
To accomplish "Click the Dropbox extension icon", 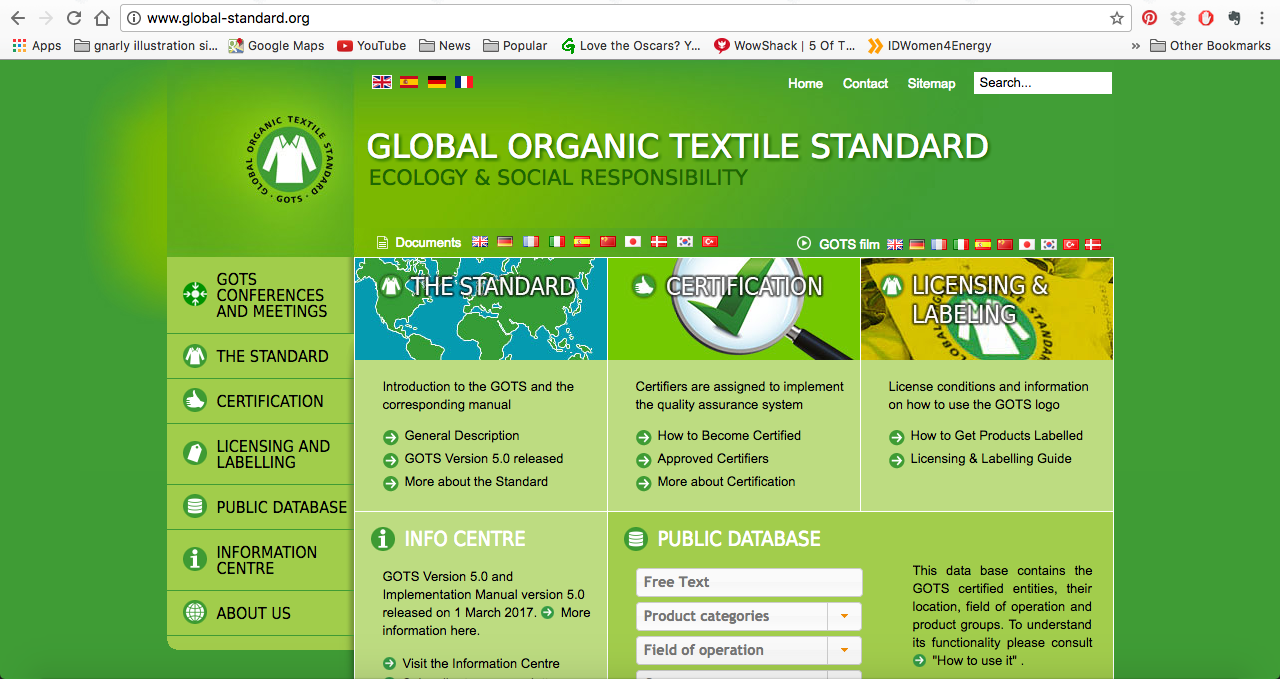I will pyautogui.click(x=1178, y=18).
